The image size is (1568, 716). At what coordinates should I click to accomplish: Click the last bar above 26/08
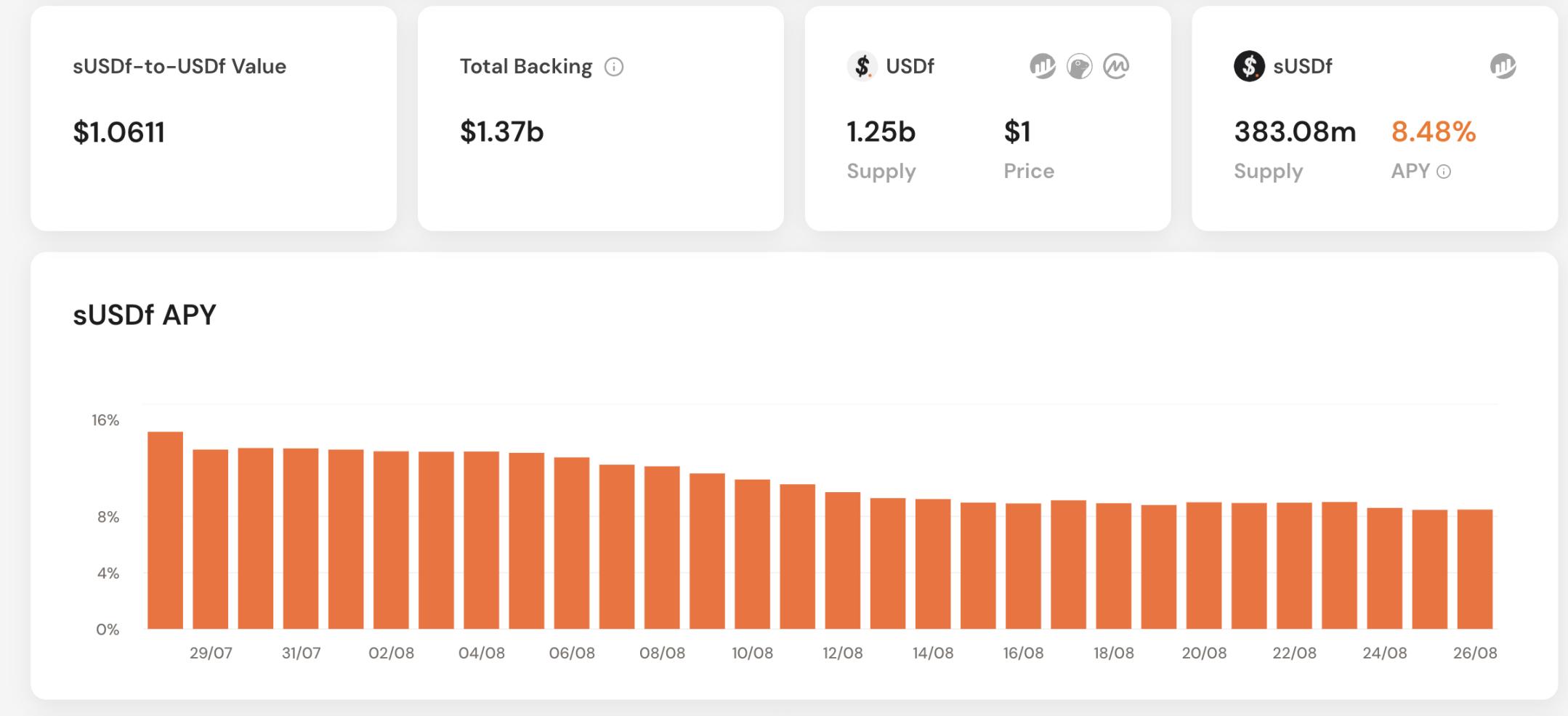pos(1474,569)
